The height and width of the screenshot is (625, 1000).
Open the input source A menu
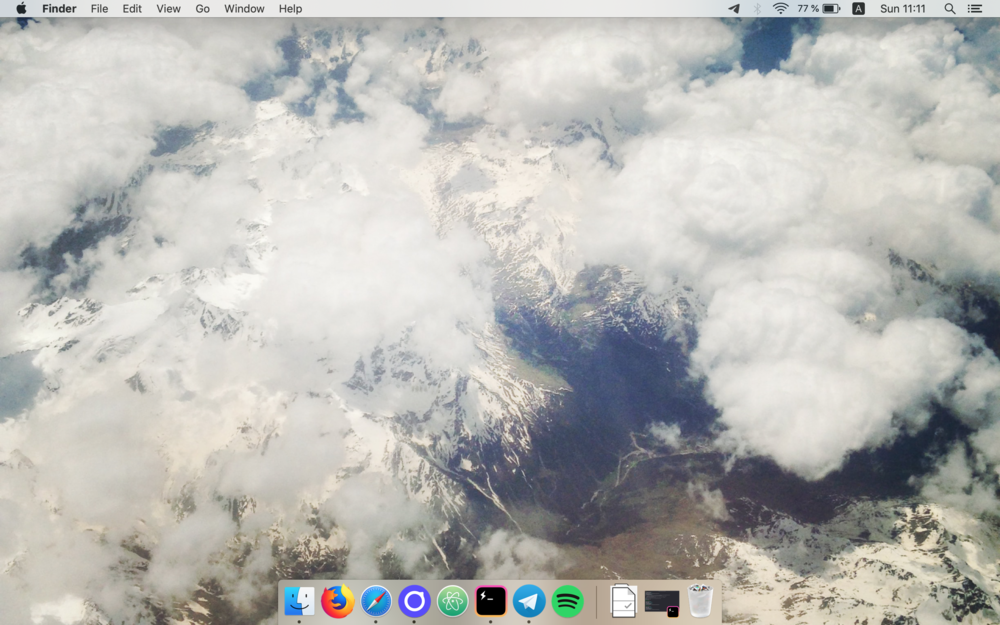[x=858, y=8]
